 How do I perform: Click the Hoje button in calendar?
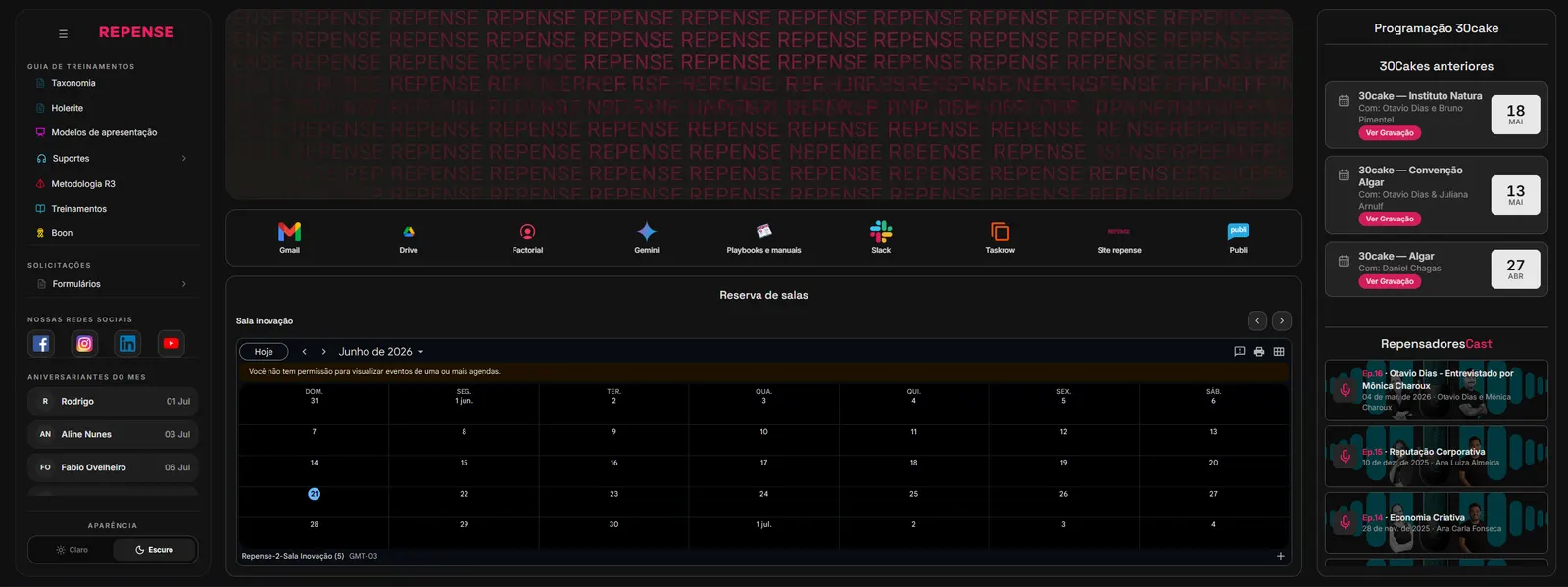pyautogui.click(x=264, y=351)
